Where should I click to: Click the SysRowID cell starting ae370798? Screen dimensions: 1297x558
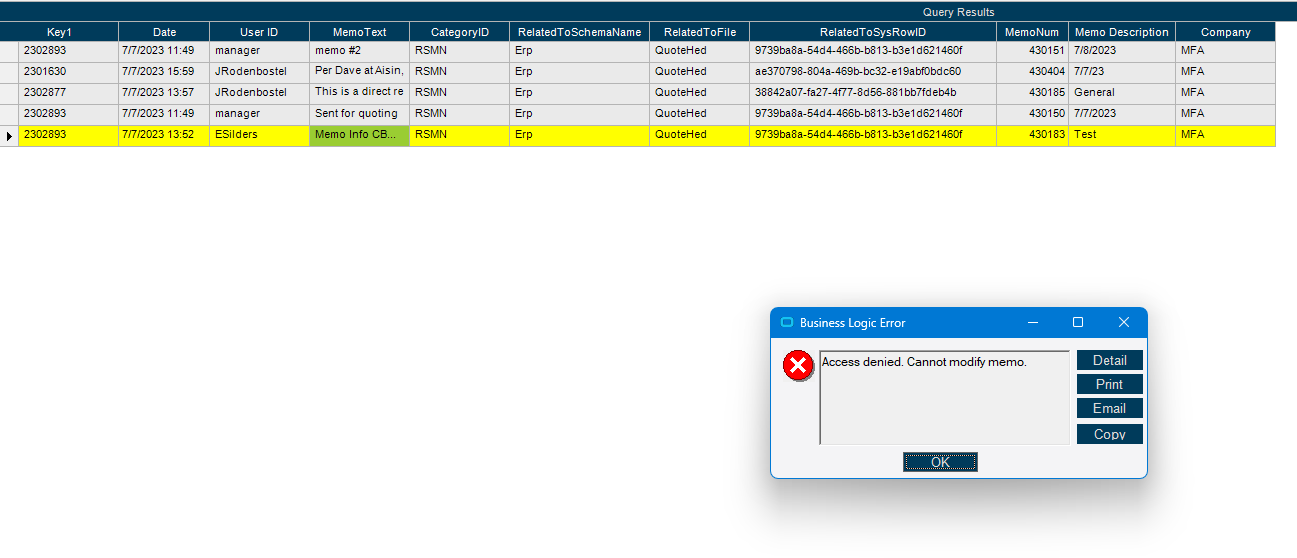click(873, 72)
